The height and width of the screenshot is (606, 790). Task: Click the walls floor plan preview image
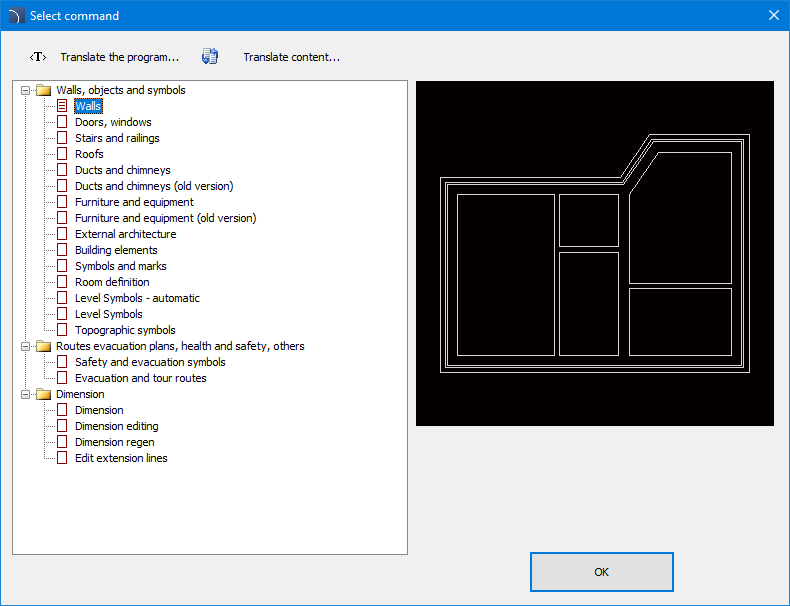point(594,253)
